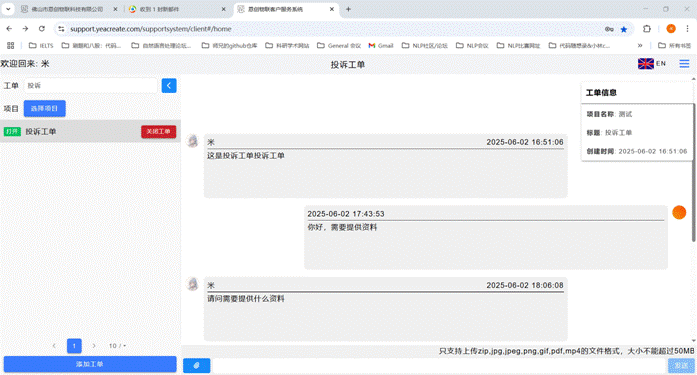Click the message text 请问需要提供什么资料
This screenshot has width=697, height=375.
pyautogui.click(x=246, y=299)
